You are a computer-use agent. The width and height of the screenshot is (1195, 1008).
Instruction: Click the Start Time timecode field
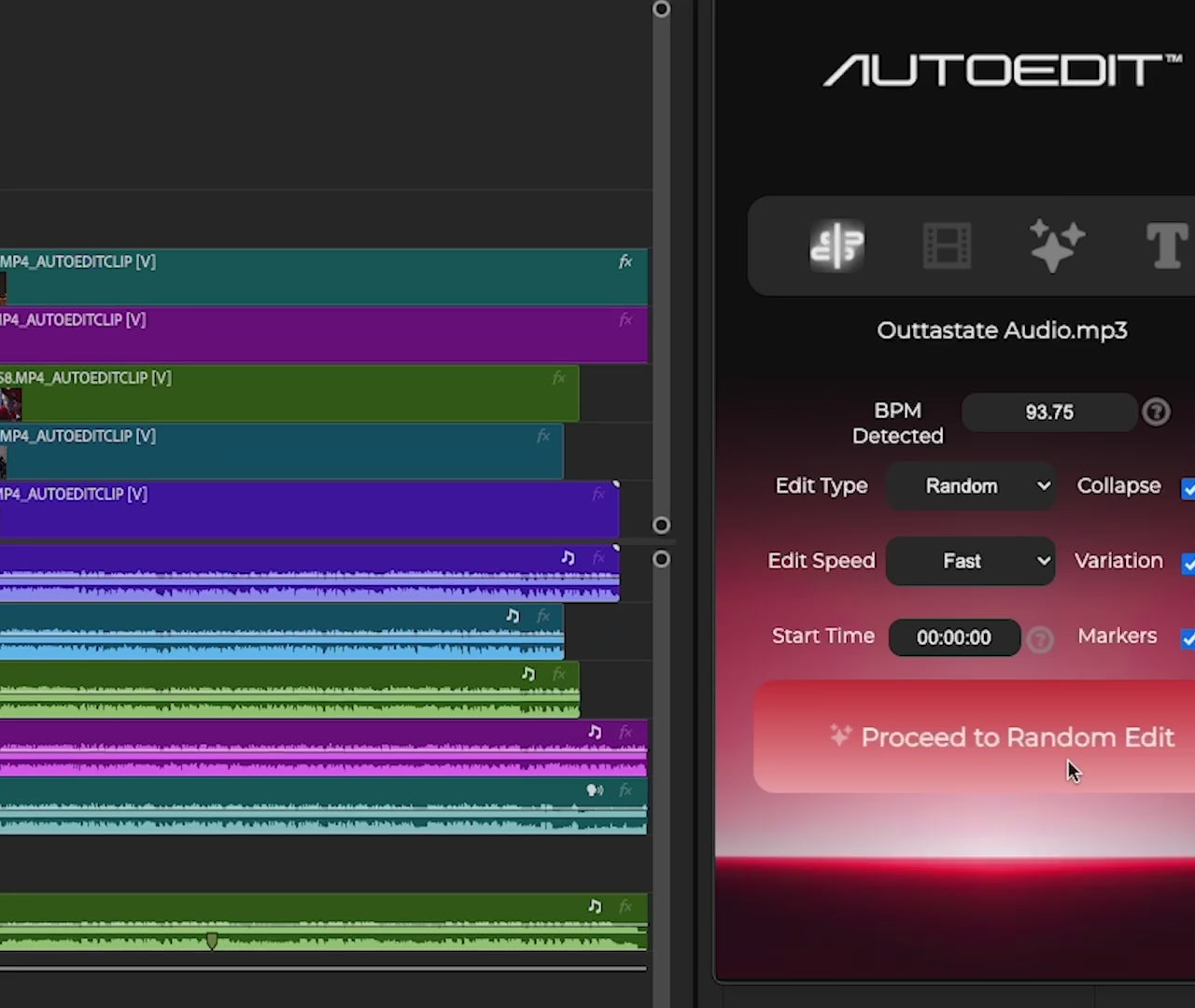coord(953,637)
